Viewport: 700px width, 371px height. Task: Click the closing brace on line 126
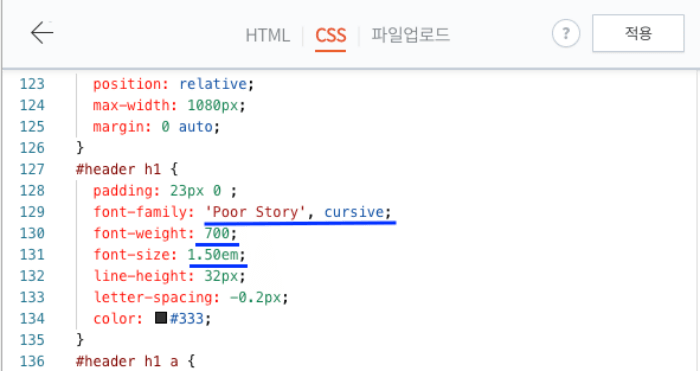click(80, 147)
